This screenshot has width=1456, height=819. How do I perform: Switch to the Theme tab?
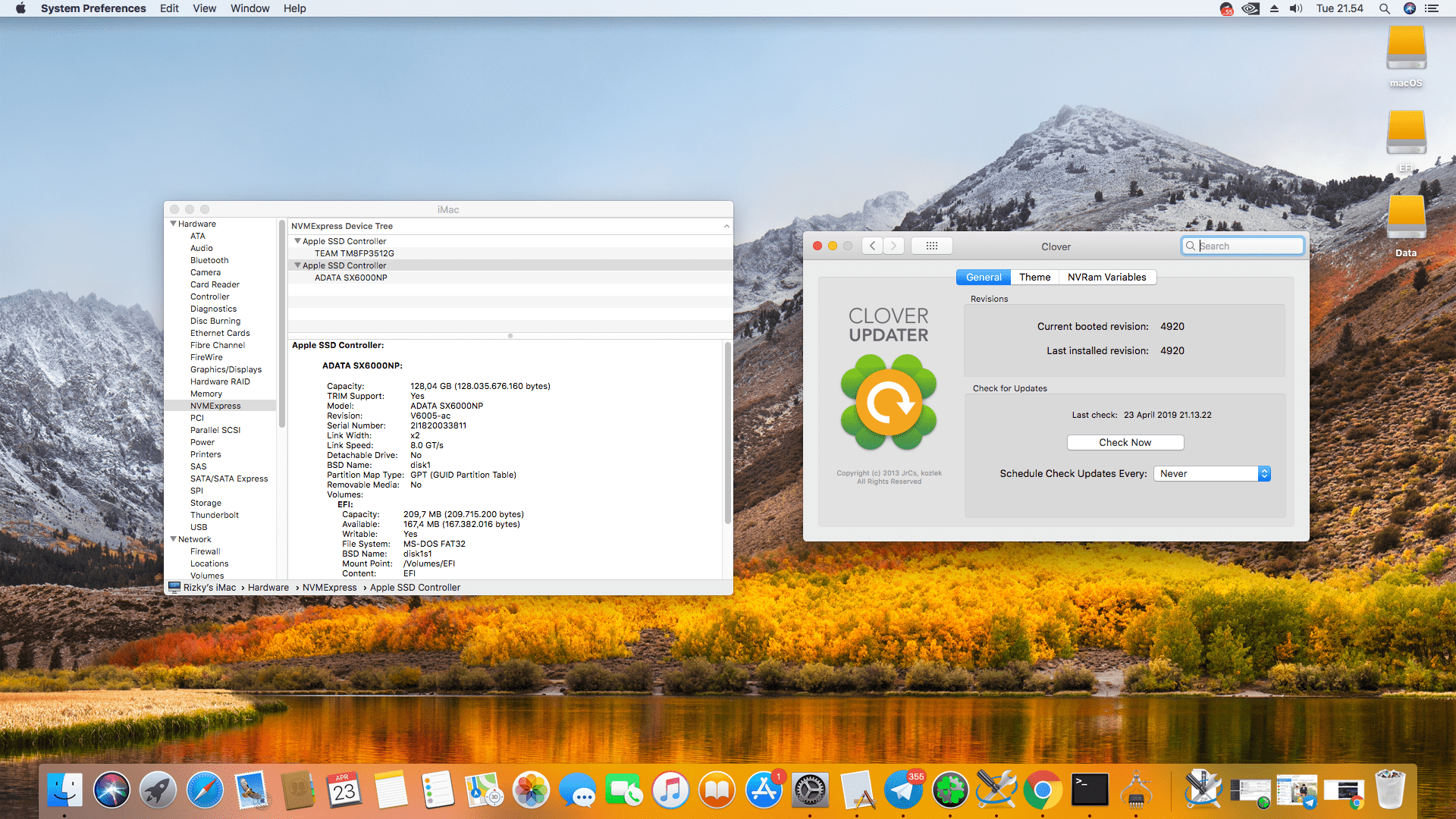click(x=1034, y=277)
